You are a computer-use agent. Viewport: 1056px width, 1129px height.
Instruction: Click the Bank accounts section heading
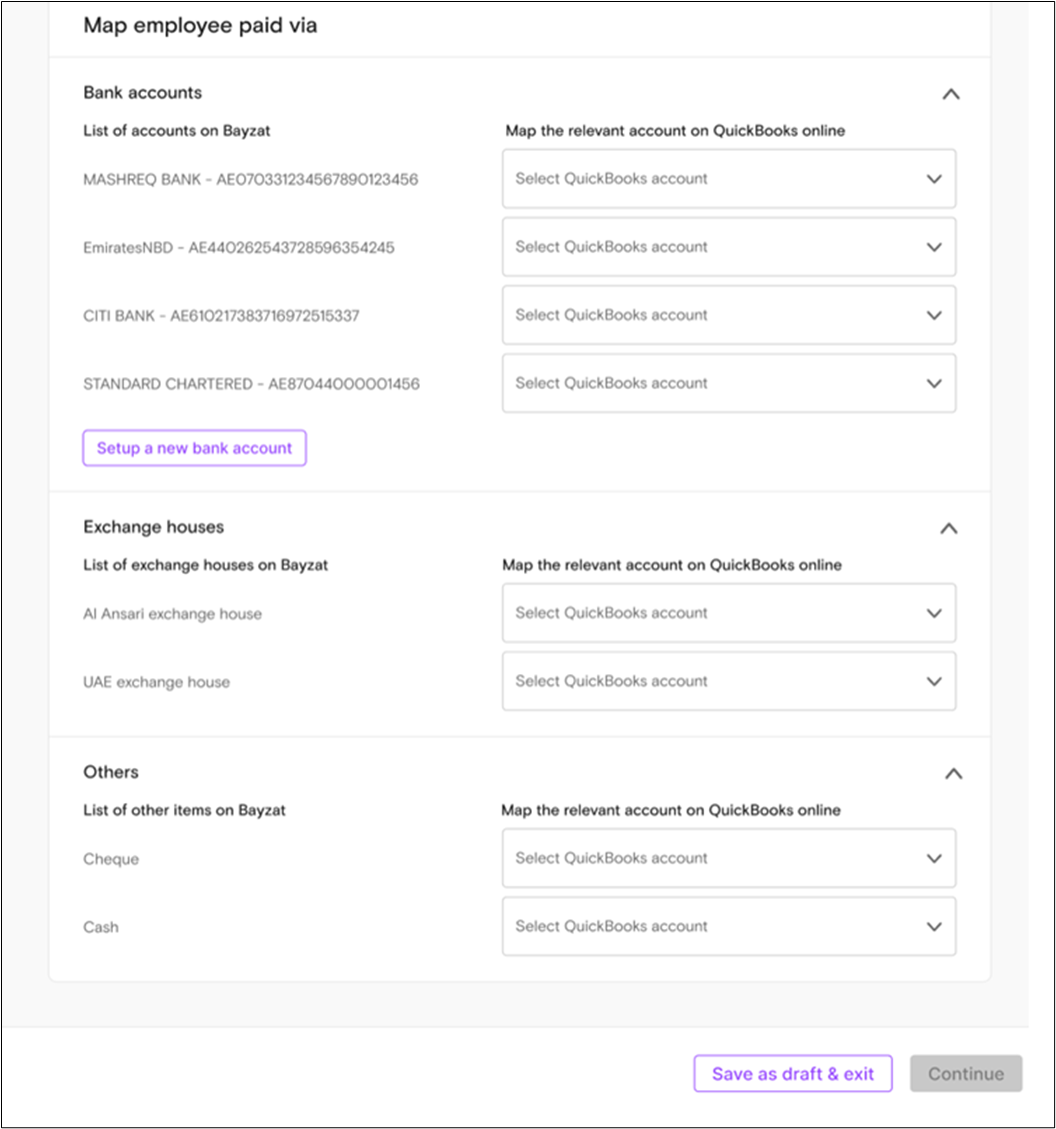click(x=143, y=93)
